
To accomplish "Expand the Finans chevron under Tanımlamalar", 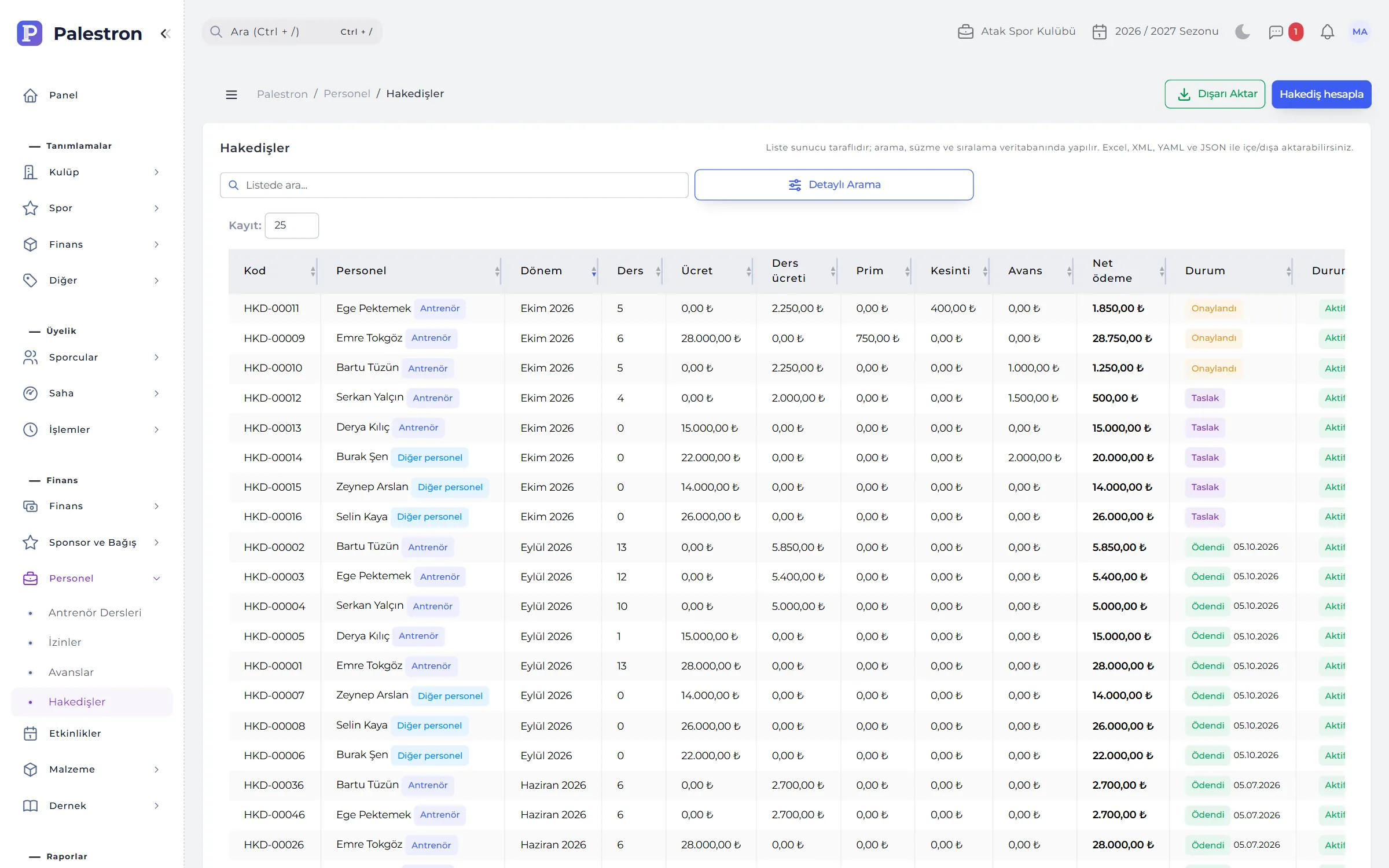I will click(156, 244).
